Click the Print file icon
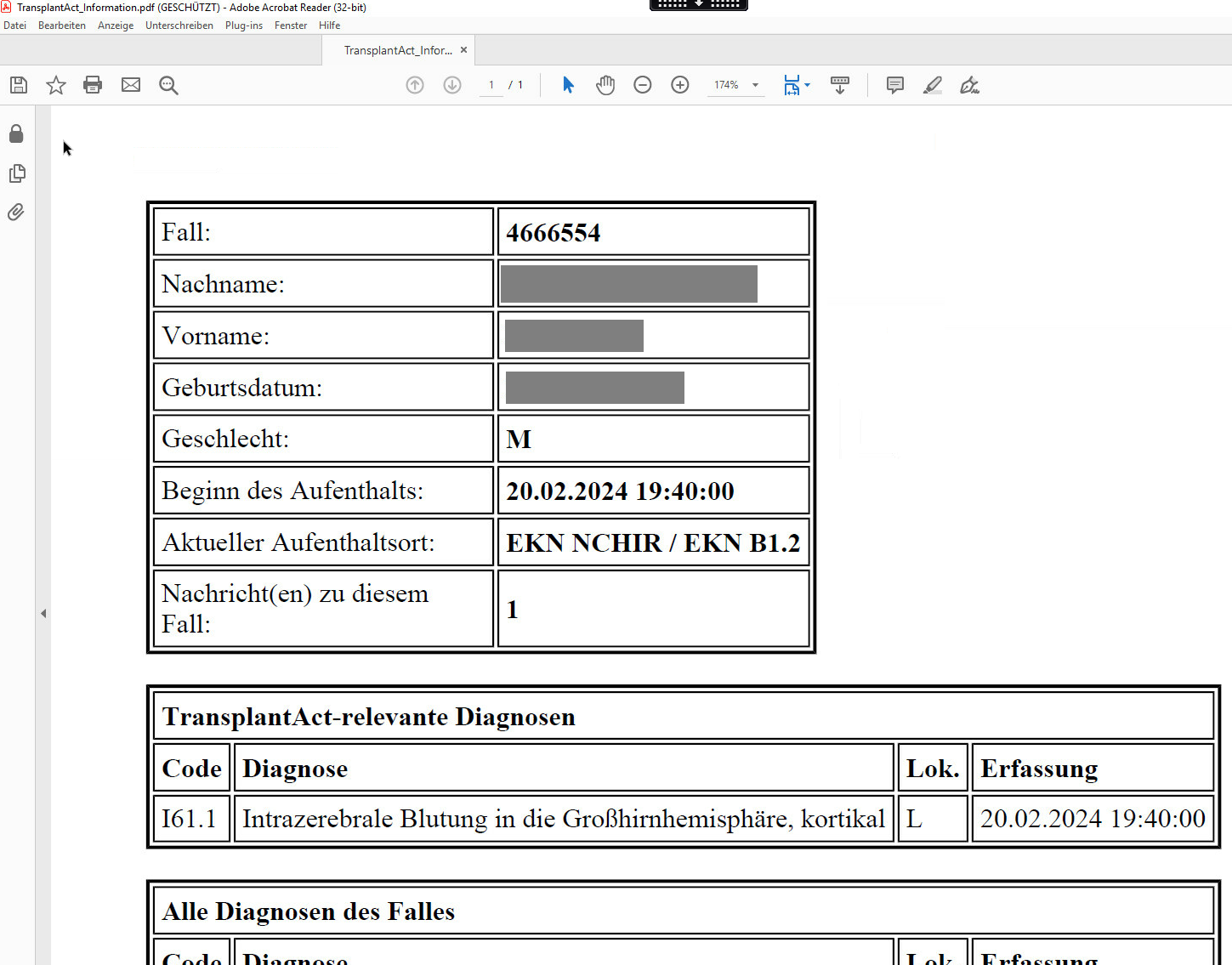The image size is (1232, 965). pyautogui.click(x=93, y=85)
